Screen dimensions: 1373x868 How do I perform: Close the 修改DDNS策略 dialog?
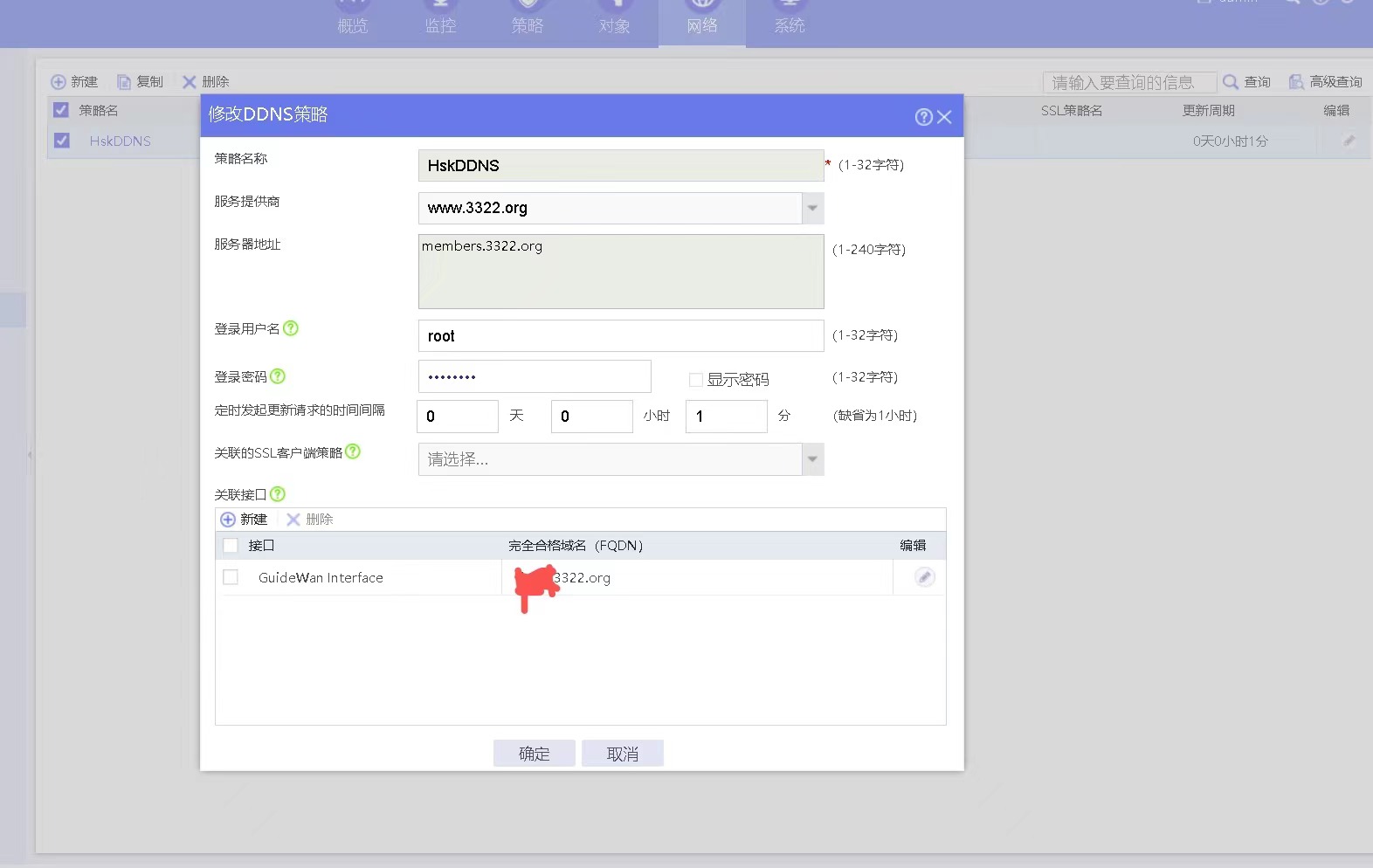point(944,117)
